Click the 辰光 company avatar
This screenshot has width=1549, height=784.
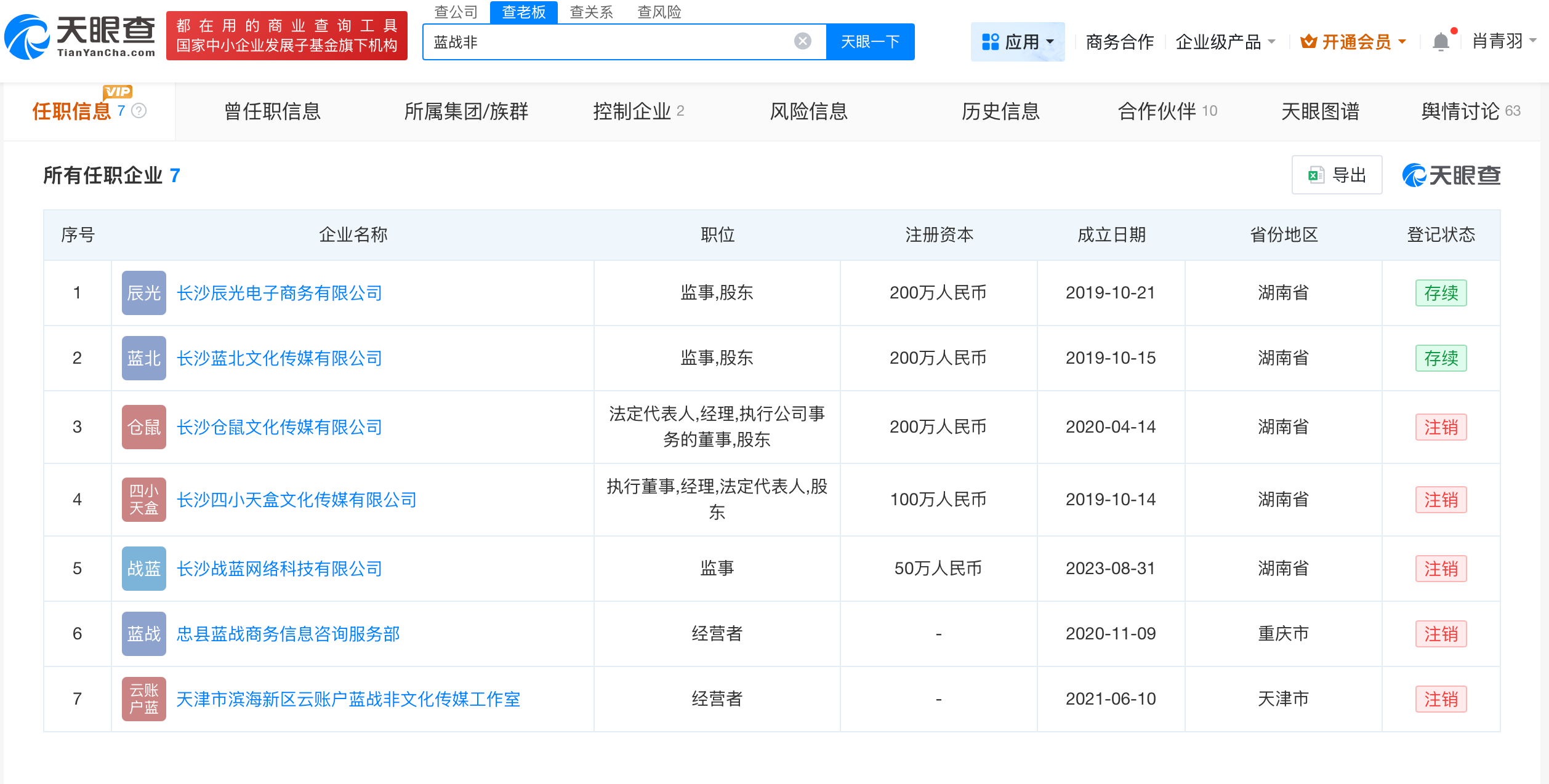(x=143, y=293)
